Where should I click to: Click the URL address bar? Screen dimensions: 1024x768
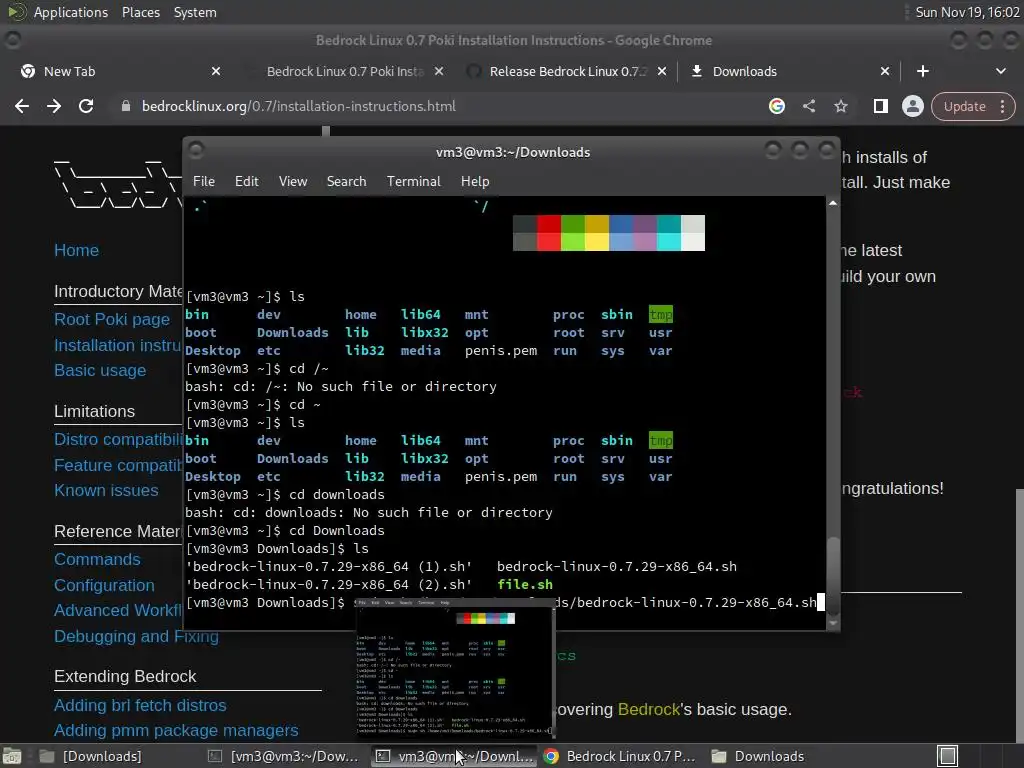pyautogui.click(x=444, y=106)
